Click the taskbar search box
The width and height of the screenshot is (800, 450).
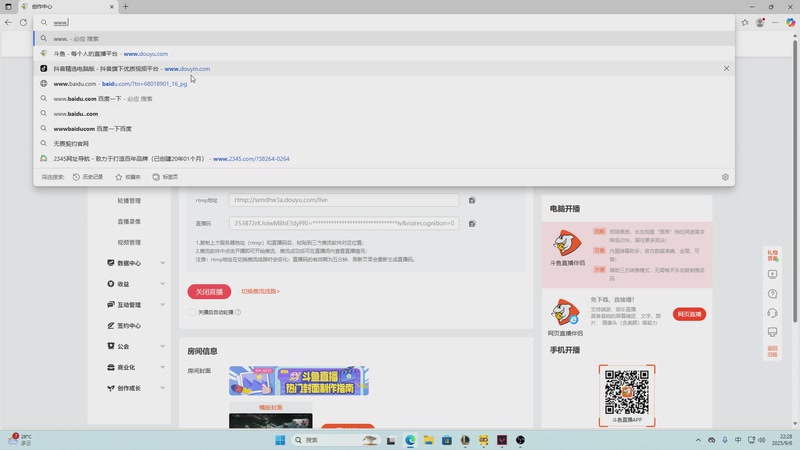point(335,440)
